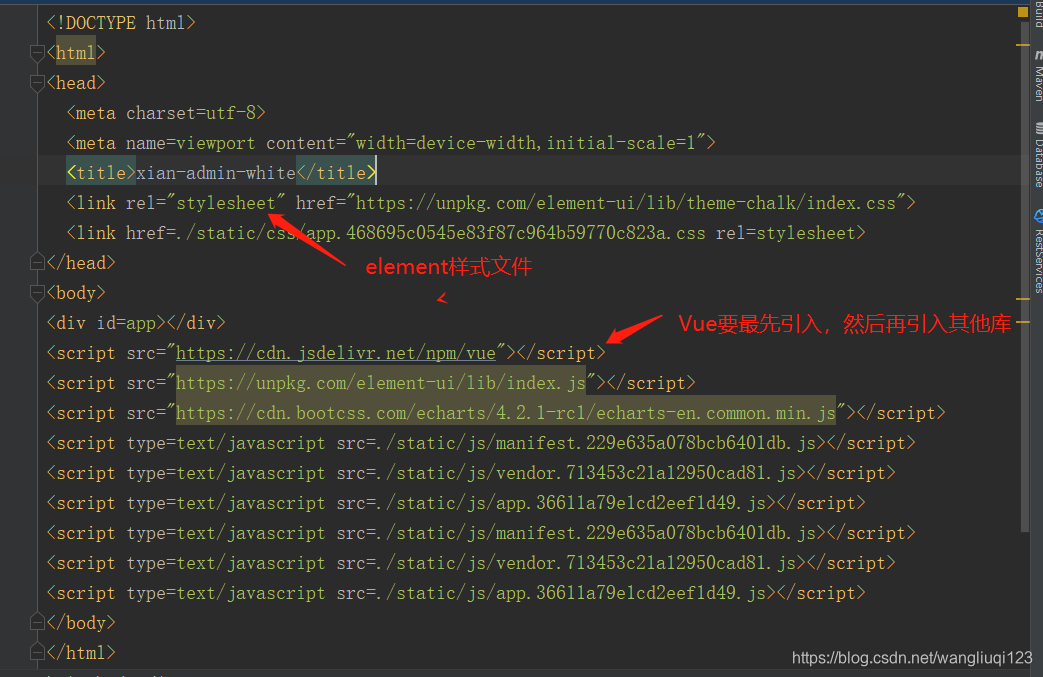
Task: Click the unpkg element-ui lib/index.js URL
Action: (x=380, y=383)
